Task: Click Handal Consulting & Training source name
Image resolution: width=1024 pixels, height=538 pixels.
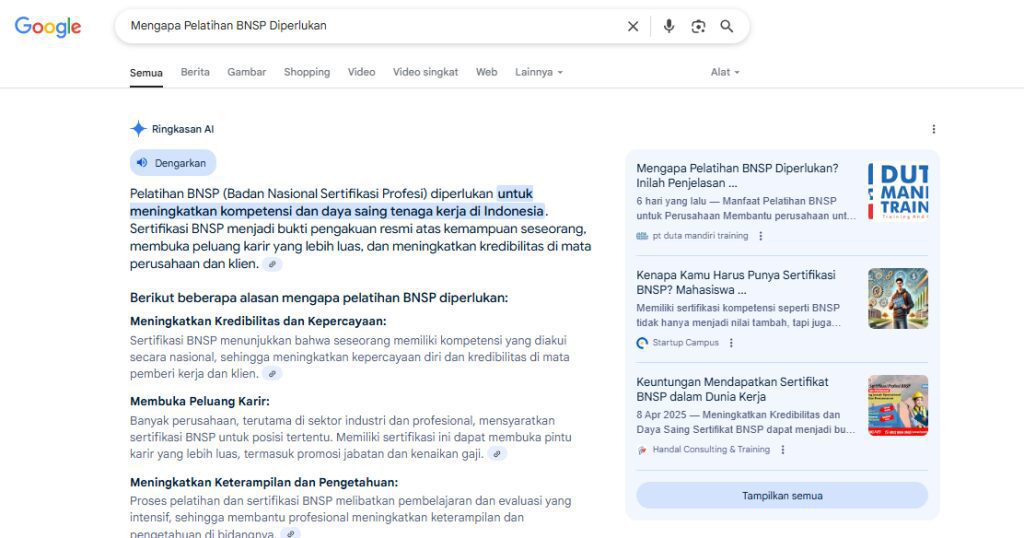Action: coord(711,449)
